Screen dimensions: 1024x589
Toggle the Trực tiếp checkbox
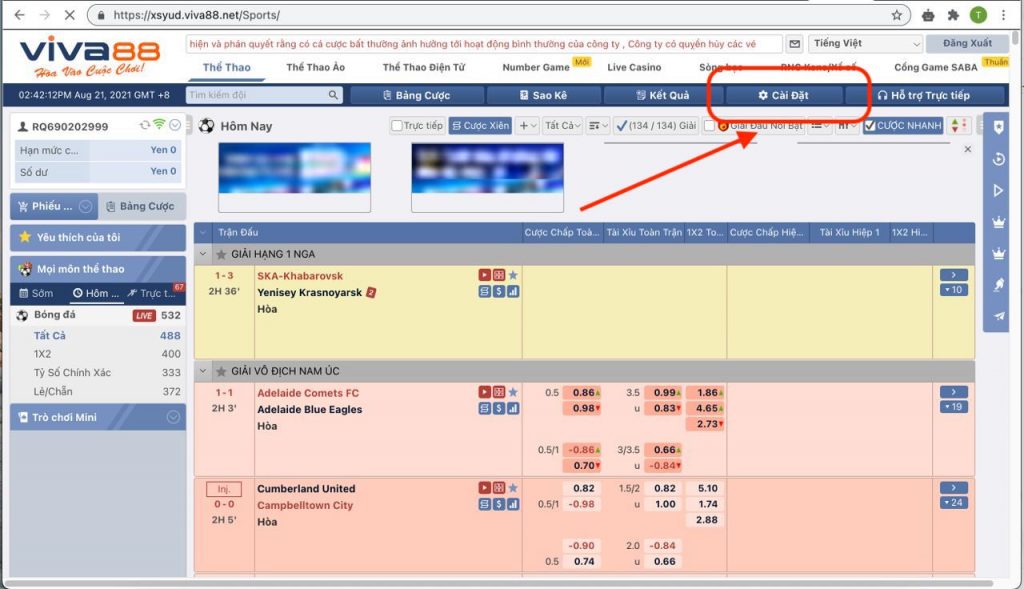click(396, 125)
